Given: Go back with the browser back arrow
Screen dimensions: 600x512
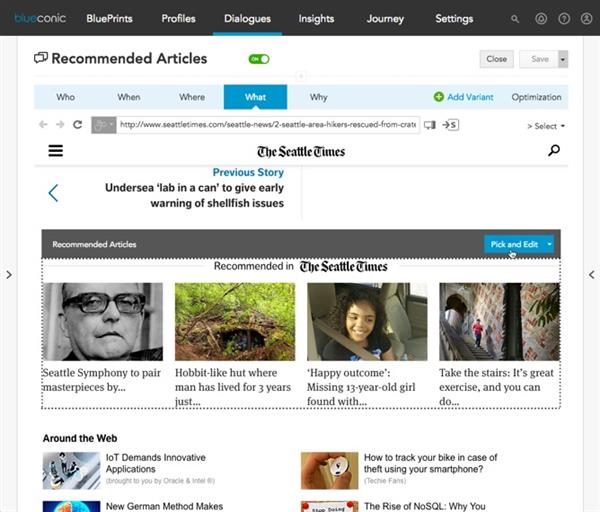Looking at the screenshot, I should (x=43, y=124).
